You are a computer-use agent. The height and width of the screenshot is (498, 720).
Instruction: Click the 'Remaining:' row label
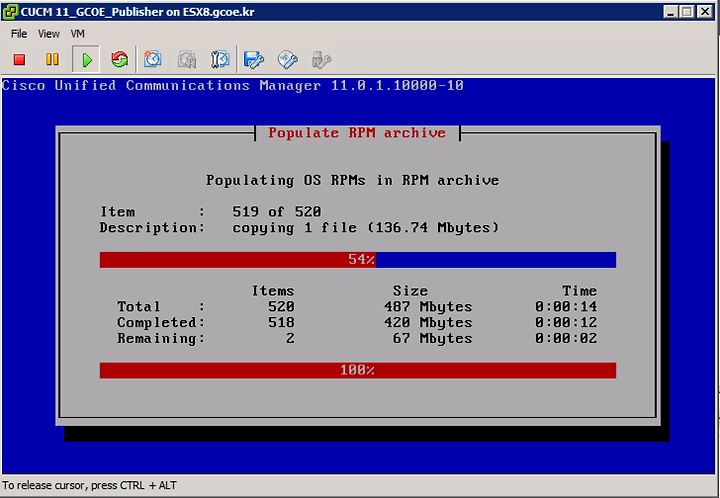click(161, 339)
